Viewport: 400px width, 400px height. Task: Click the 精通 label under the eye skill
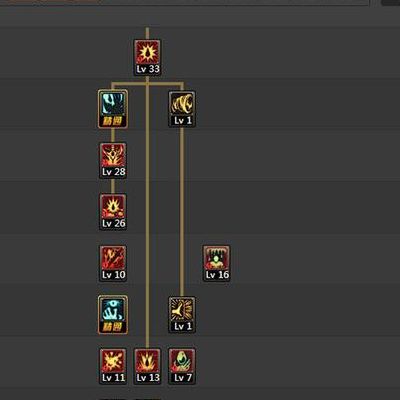click(113, 327)
